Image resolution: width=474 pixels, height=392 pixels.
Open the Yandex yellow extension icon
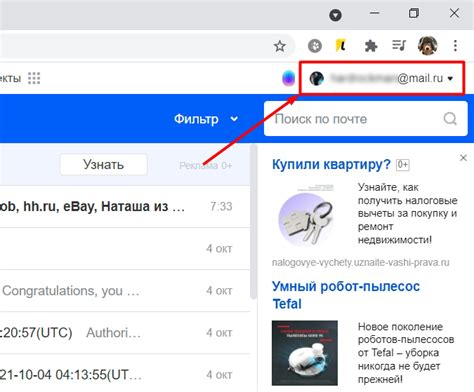340,45
